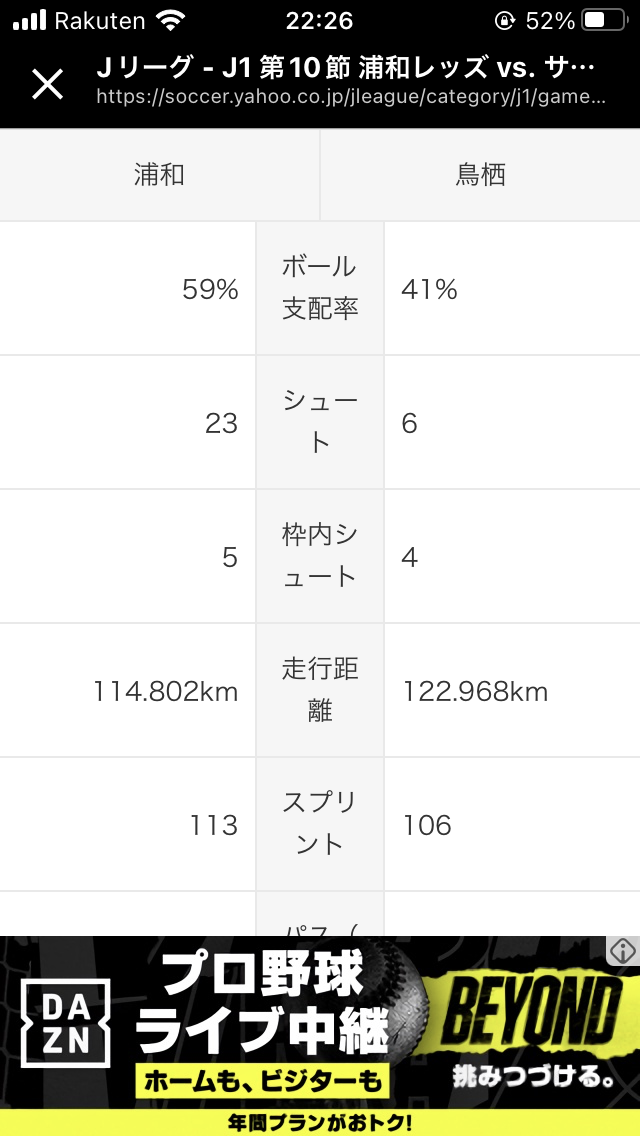640x1136 pixels.
Task: Tap the 22:26 clock in the status bar
Action: click(319, 20)
